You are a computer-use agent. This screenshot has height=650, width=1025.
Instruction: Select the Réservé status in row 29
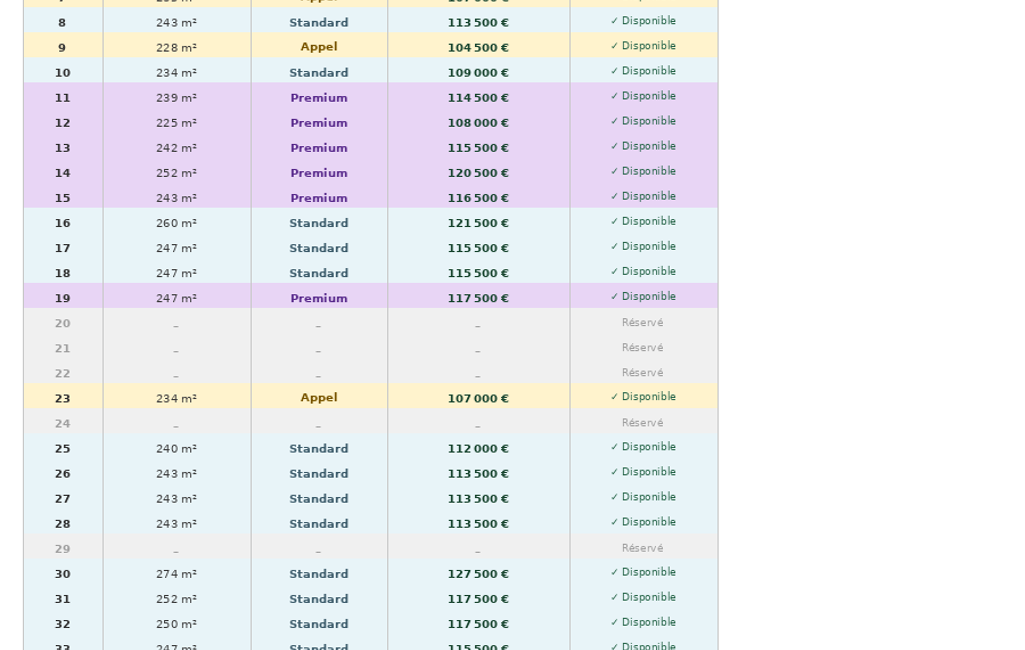click(643, 548)
